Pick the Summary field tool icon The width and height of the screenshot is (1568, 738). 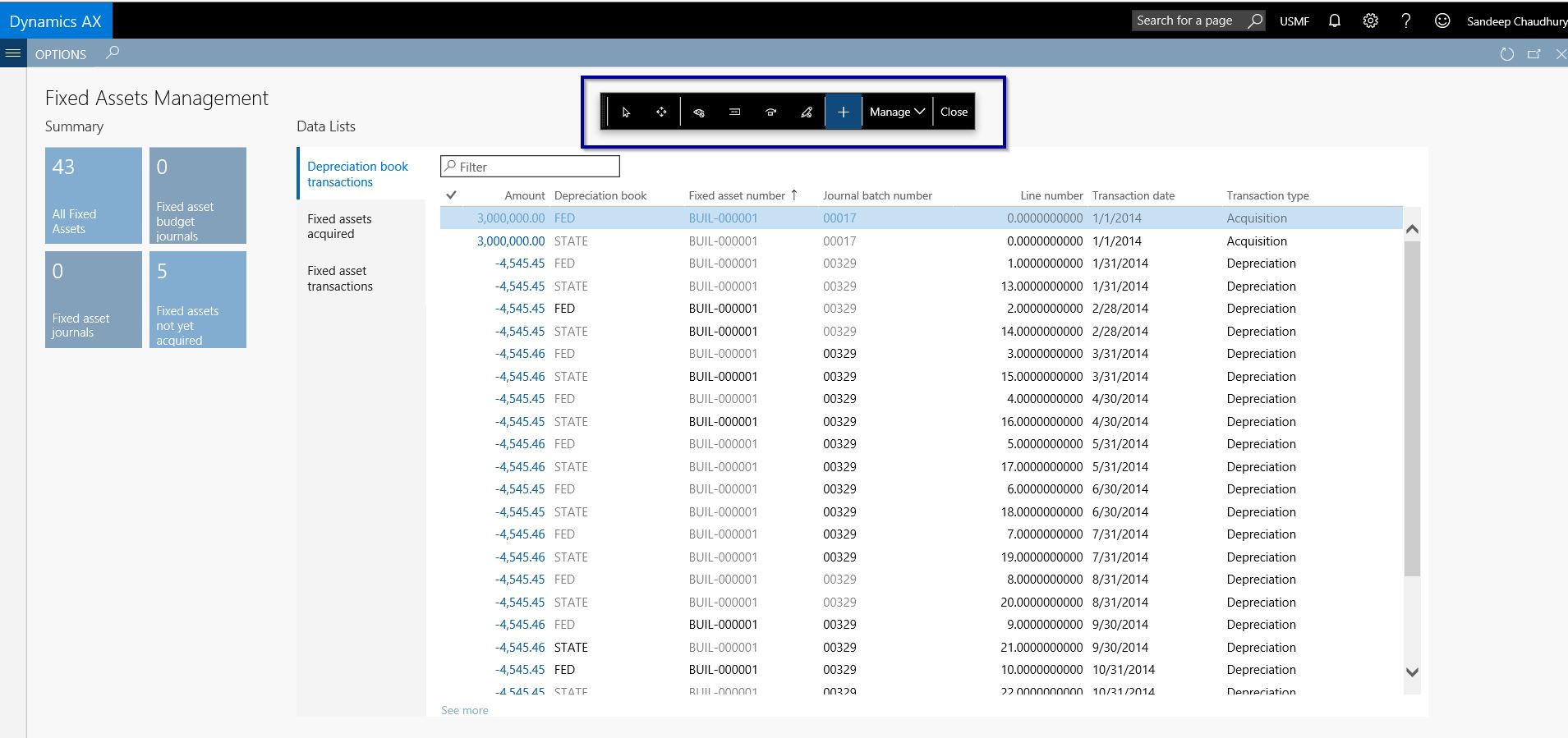(x=735, y=112)
